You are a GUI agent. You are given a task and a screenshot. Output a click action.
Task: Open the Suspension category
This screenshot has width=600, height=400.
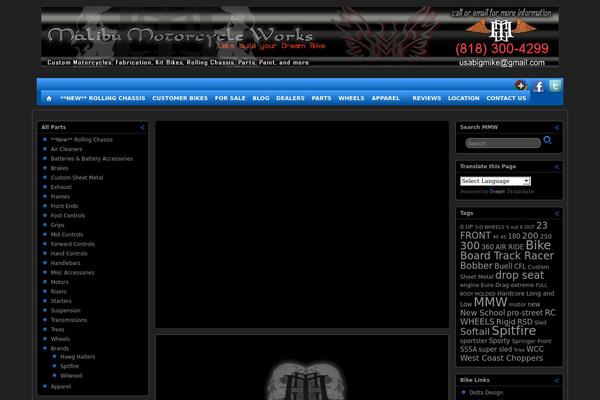click(x=65, y=311)
